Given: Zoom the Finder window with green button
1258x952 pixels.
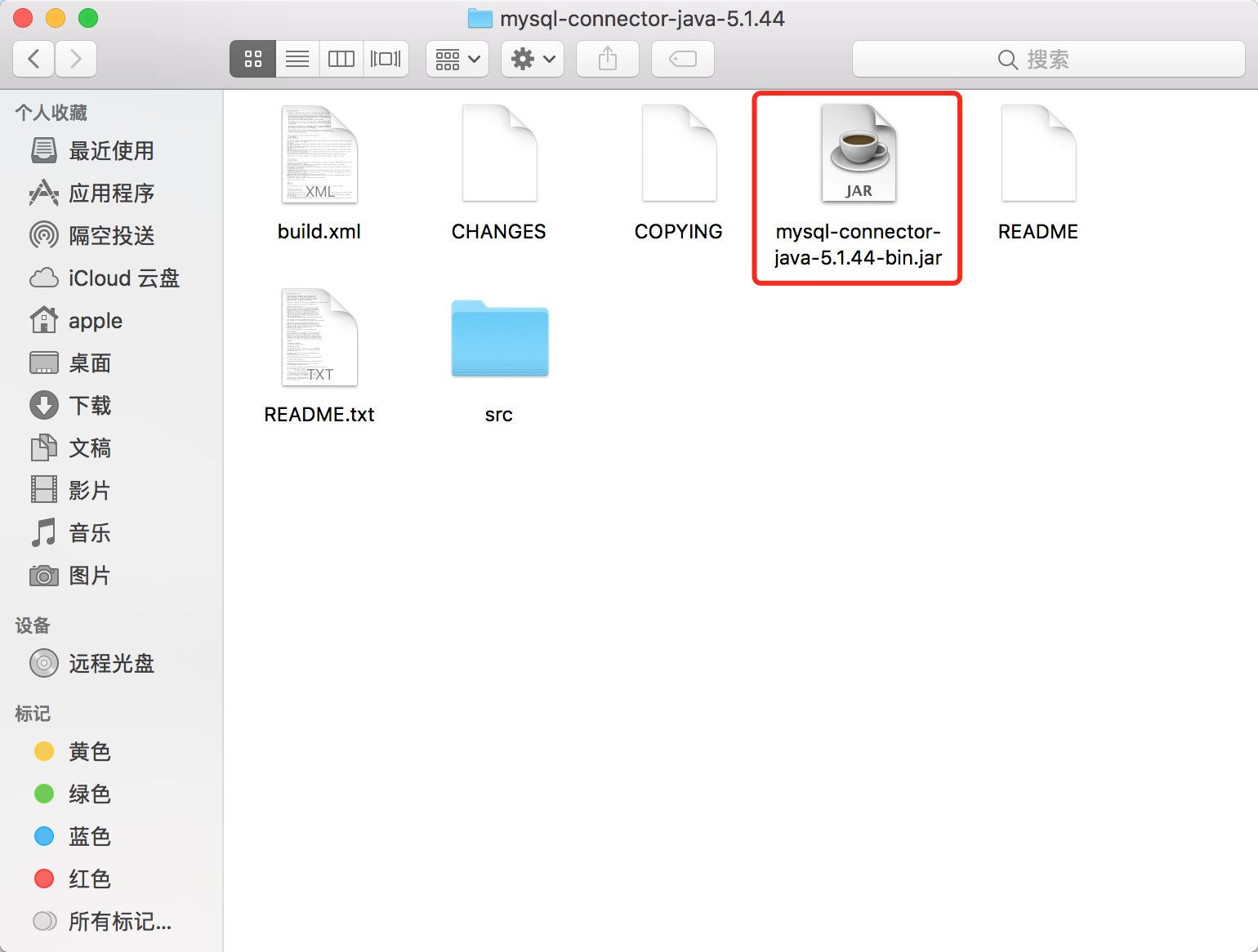Looking at the screenshot, I should point(88,18).
